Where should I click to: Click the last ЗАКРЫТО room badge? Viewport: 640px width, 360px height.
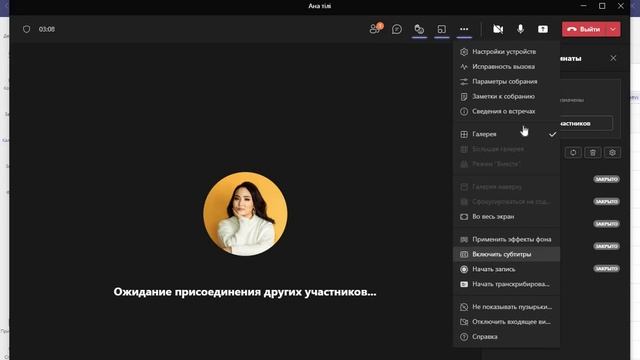click(607, 269)
